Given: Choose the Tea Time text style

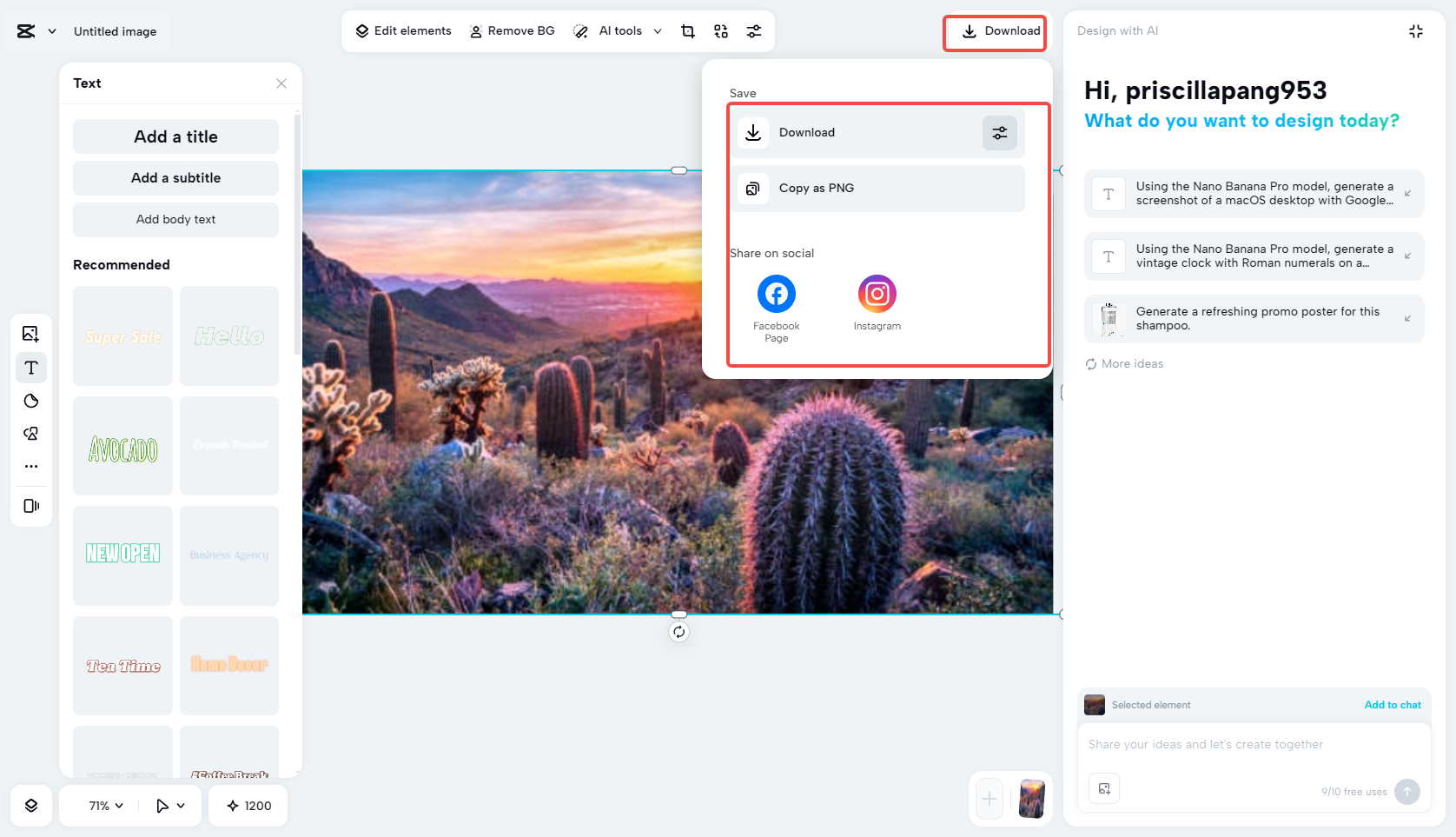Looking at the screenshot, I should point(122,666).
